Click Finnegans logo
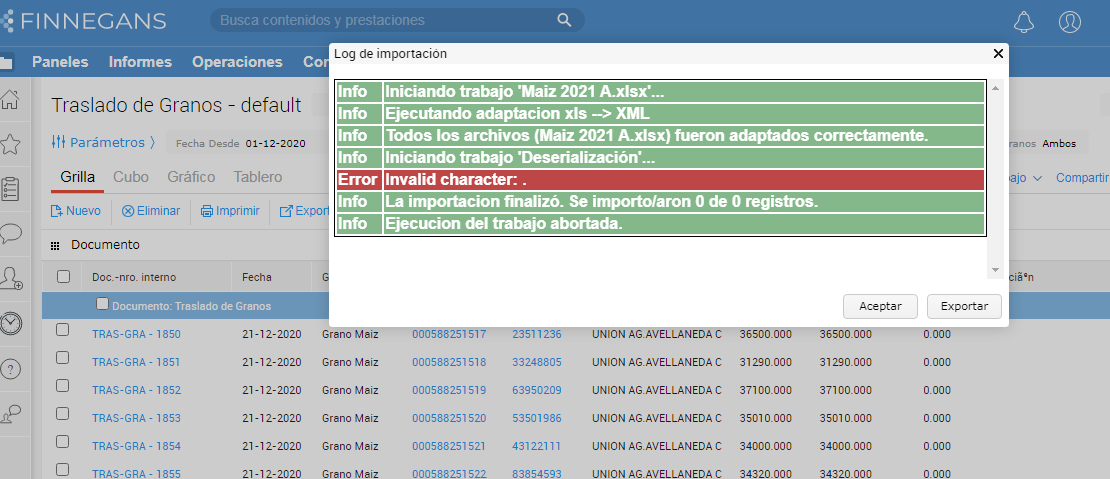 pyautogui.click(x=84, y=21)
